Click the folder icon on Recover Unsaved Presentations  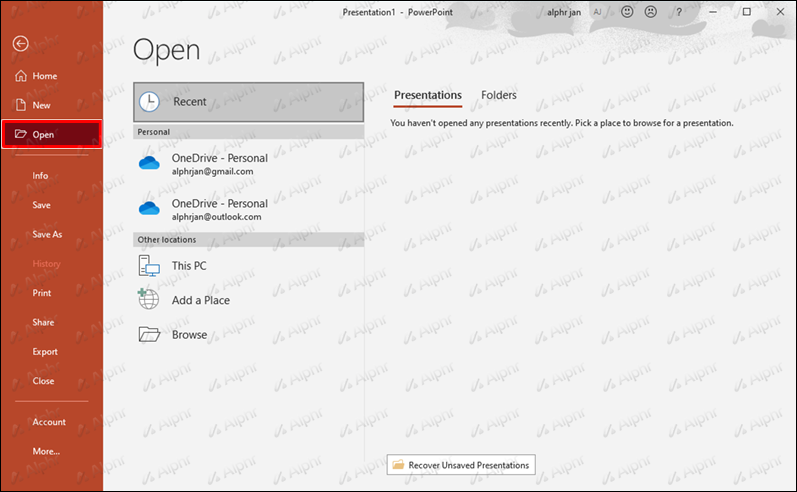[398, 465]
